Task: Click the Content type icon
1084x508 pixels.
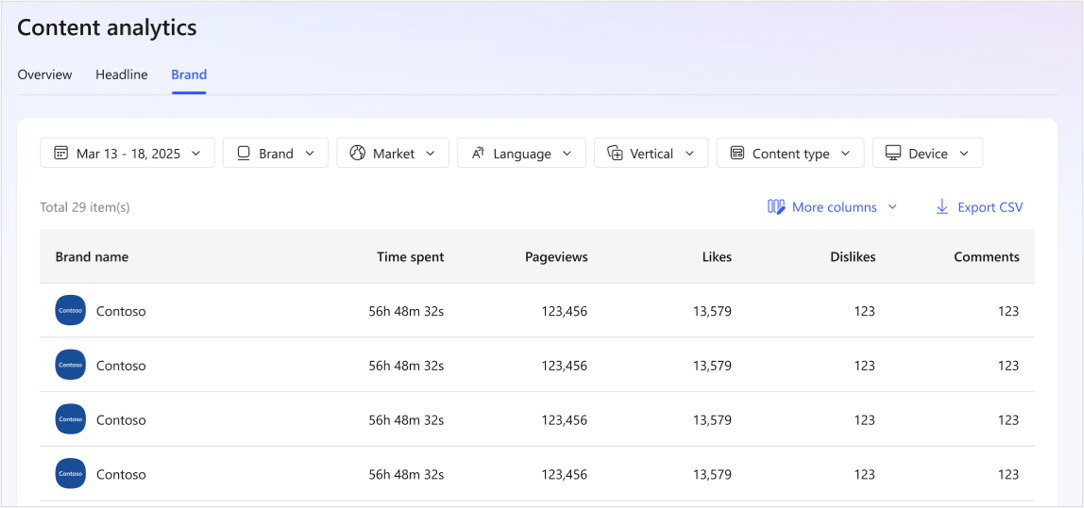Action: pos(737,153)
